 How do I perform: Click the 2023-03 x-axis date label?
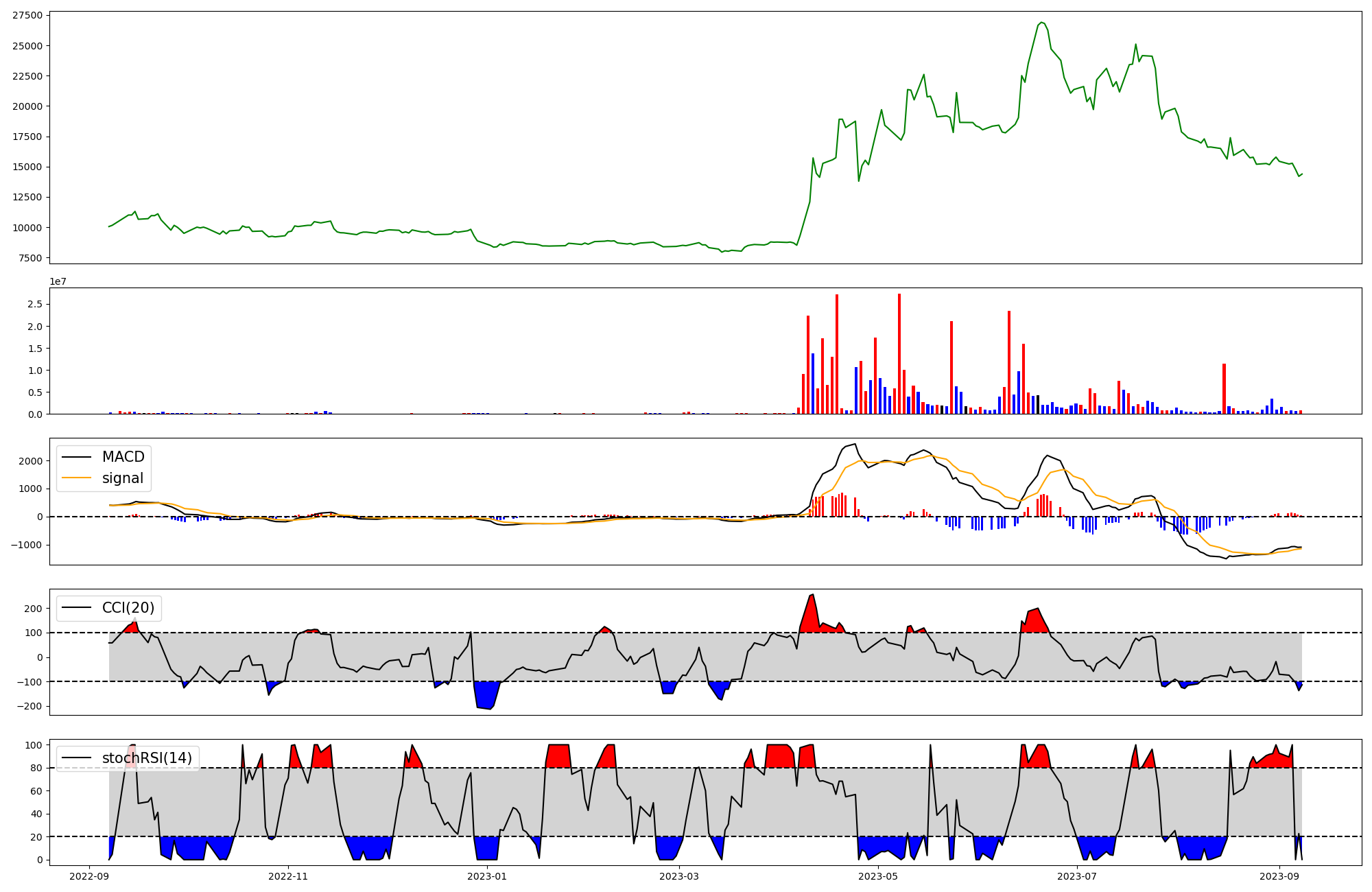click(679, 876)
